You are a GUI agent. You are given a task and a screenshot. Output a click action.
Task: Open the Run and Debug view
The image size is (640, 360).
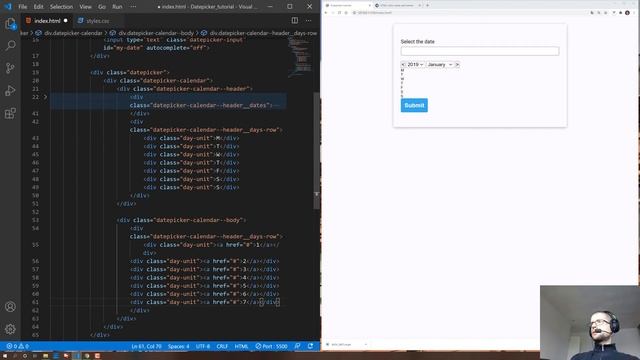click(10, 91)
